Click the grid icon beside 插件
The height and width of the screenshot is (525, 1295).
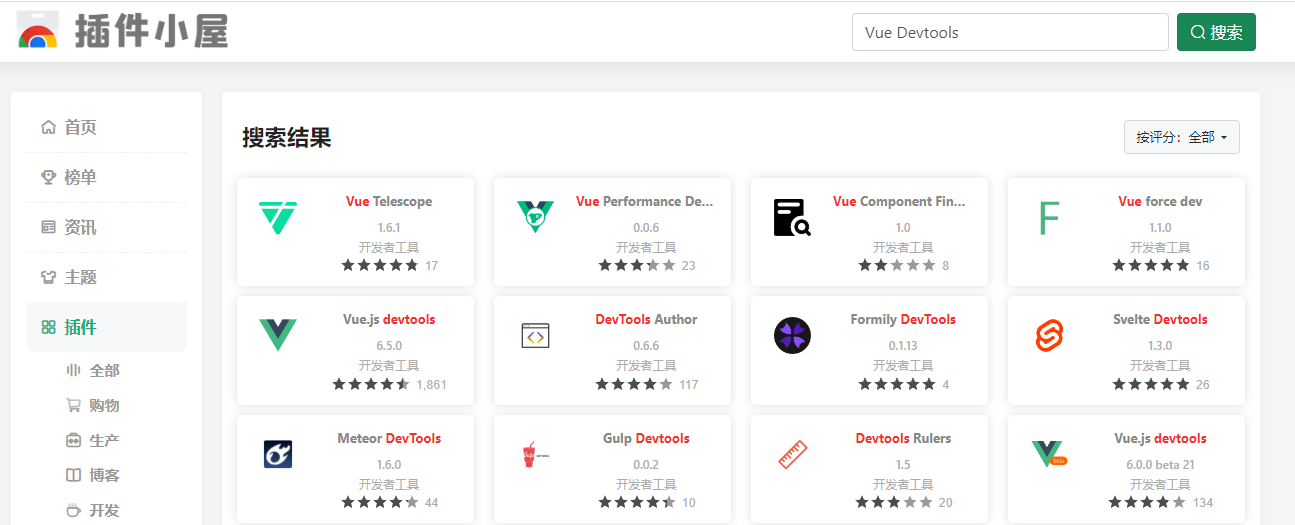[48, 327]
